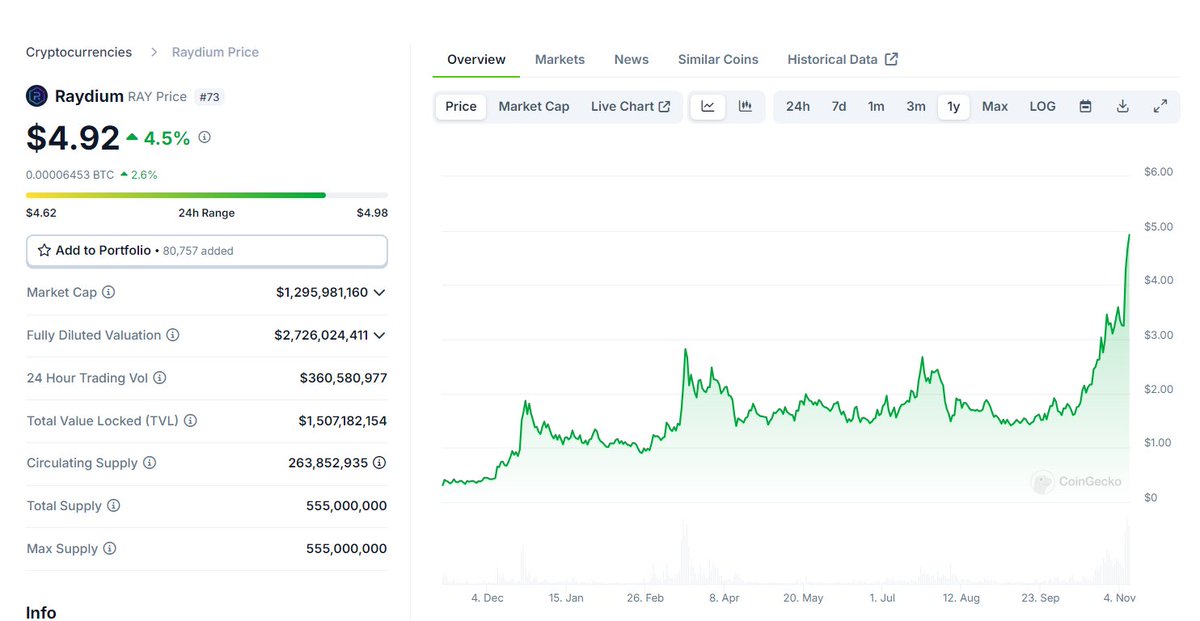The width and height of the screenshot is (1200, 621).
Task: Expand the Market Cap breakdown chevron
Action: pos(379,292)
